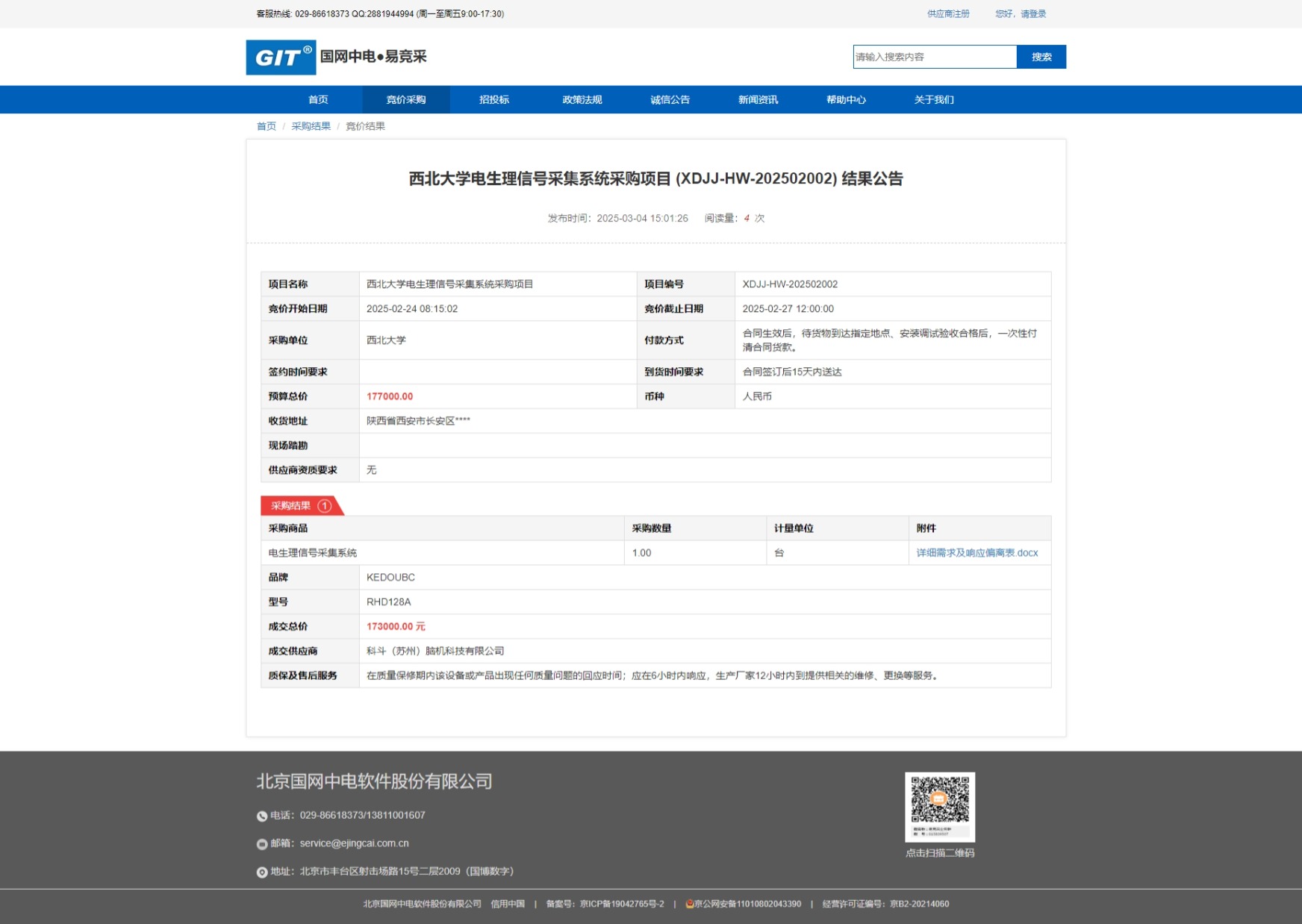1302x924 pixels.
Task: Download 详细需求及响应偏离表.docx attachment
Action: [976, 553]
